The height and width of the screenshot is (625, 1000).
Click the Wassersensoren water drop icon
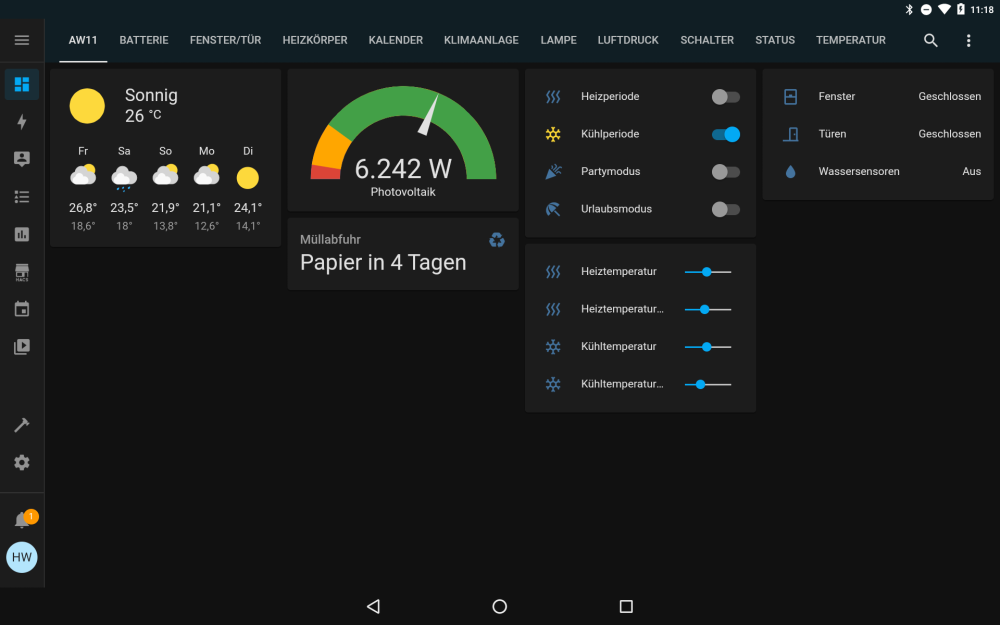point(790,172)
